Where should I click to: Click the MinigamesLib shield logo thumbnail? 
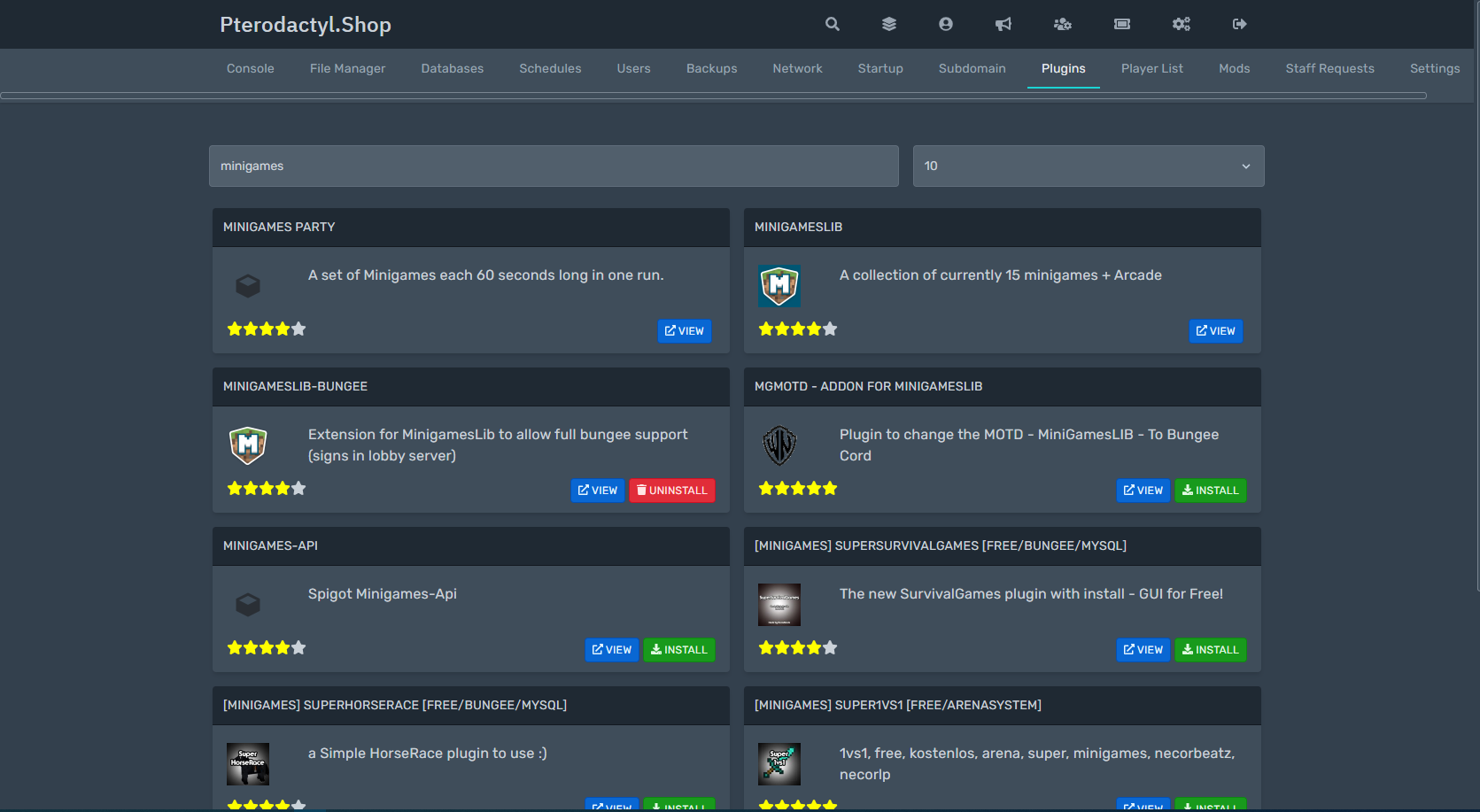[779, 286]
